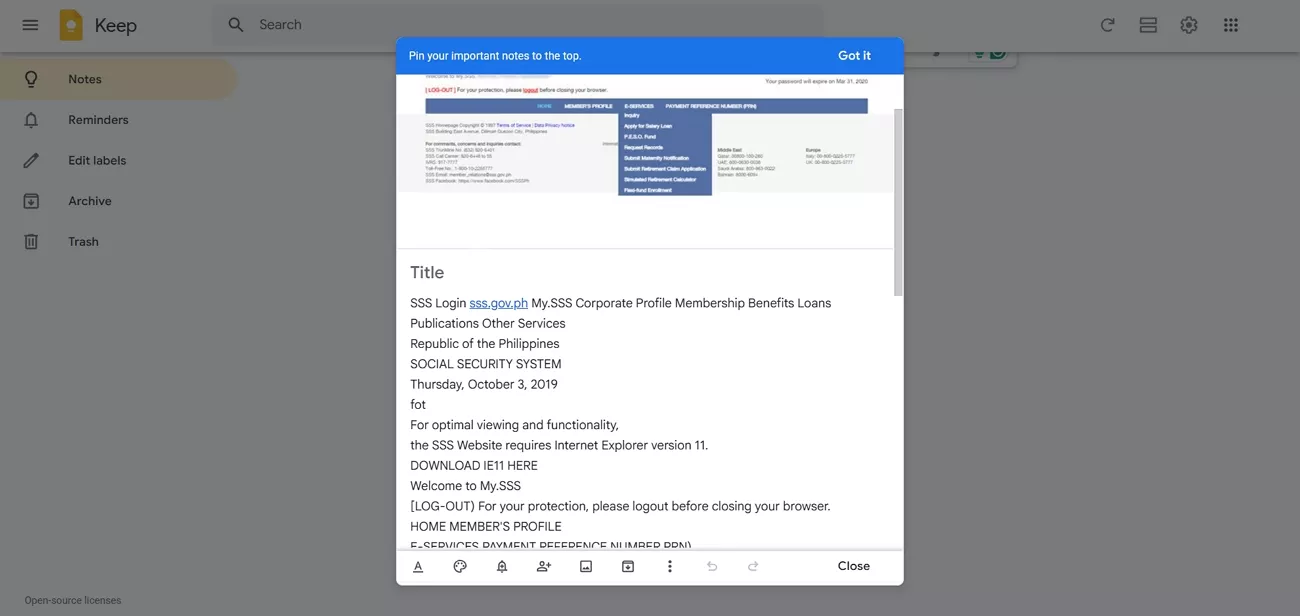
Task: Switch to the Reminders section
Action: 98,119
